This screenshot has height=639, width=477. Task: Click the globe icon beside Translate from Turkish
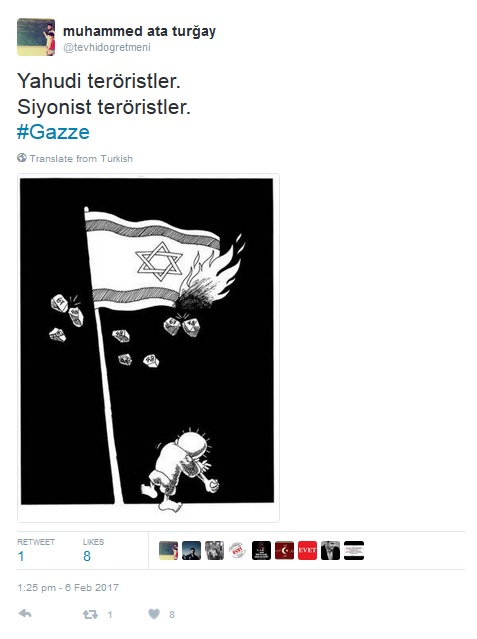click(22, 158)
